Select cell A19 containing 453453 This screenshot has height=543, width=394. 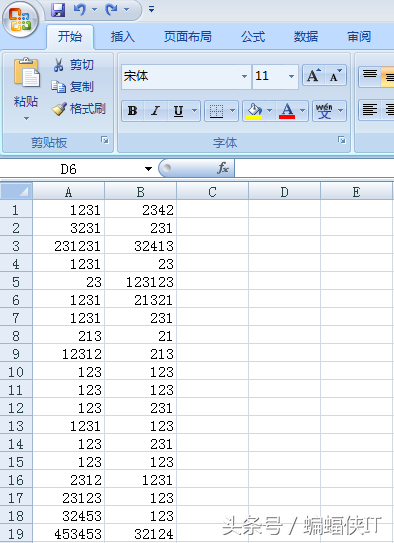point(69,534)
